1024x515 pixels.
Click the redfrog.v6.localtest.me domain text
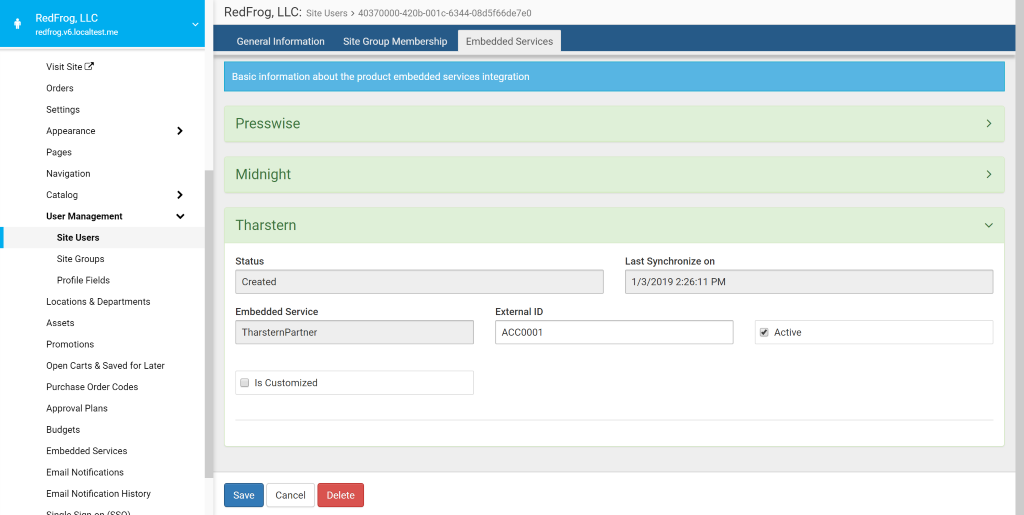pyautogui.click(x=76, y=32)
